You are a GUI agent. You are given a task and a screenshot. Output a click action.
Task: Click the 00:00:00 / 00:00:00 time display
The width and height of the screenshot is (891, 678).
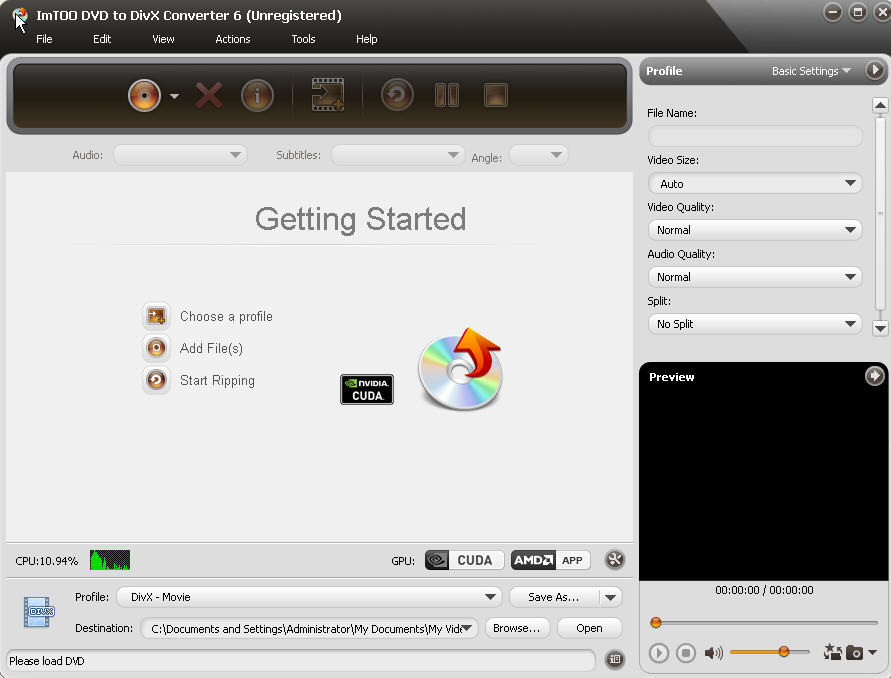click(x=764, y=590)
